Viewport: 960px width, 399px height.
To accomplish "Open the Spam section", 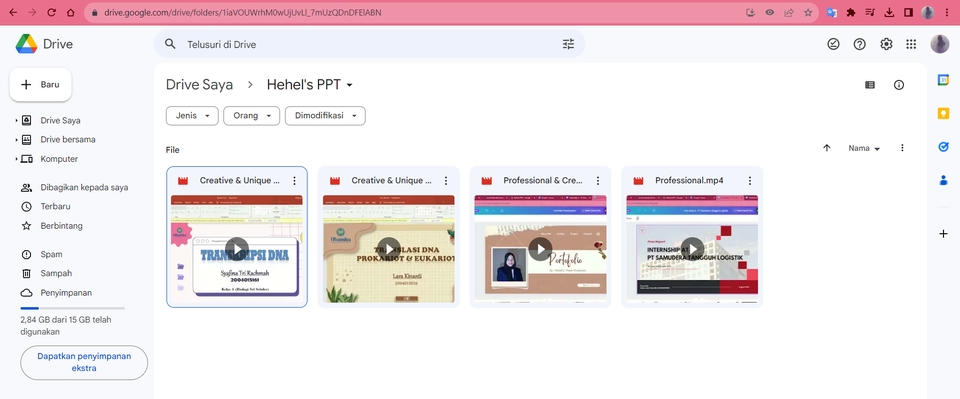I will coord(51,254).
